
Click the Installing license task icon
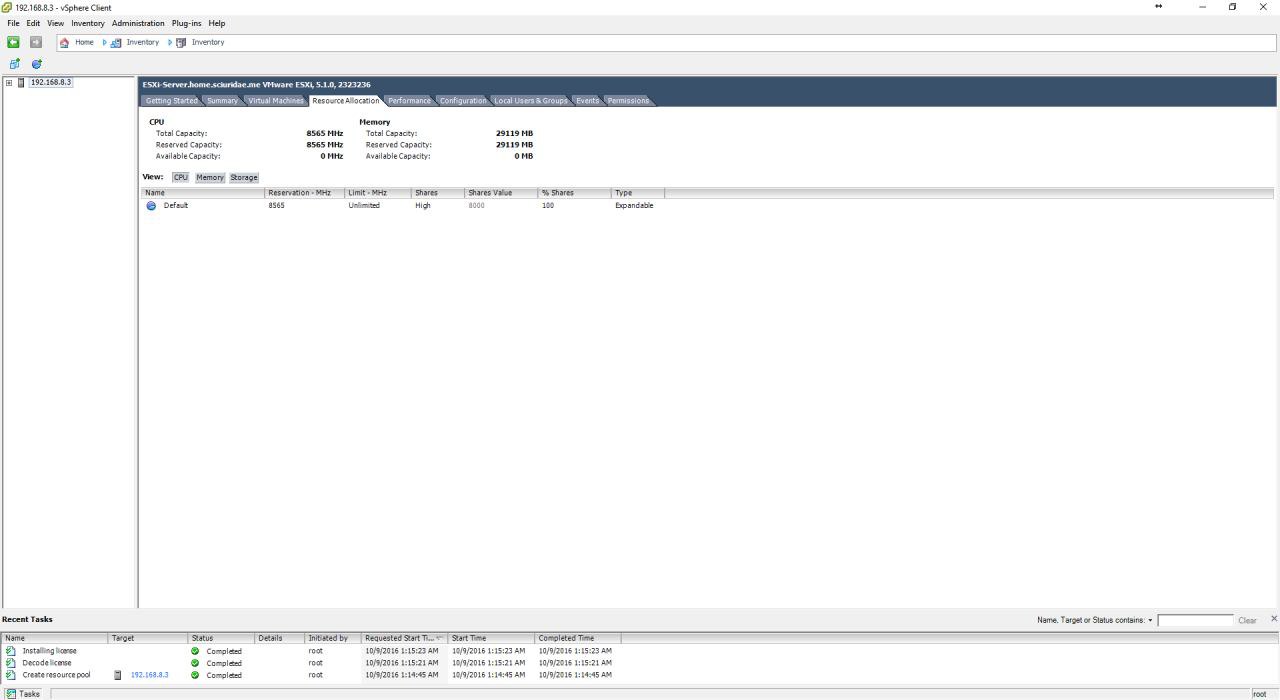(x=11, y=650)
